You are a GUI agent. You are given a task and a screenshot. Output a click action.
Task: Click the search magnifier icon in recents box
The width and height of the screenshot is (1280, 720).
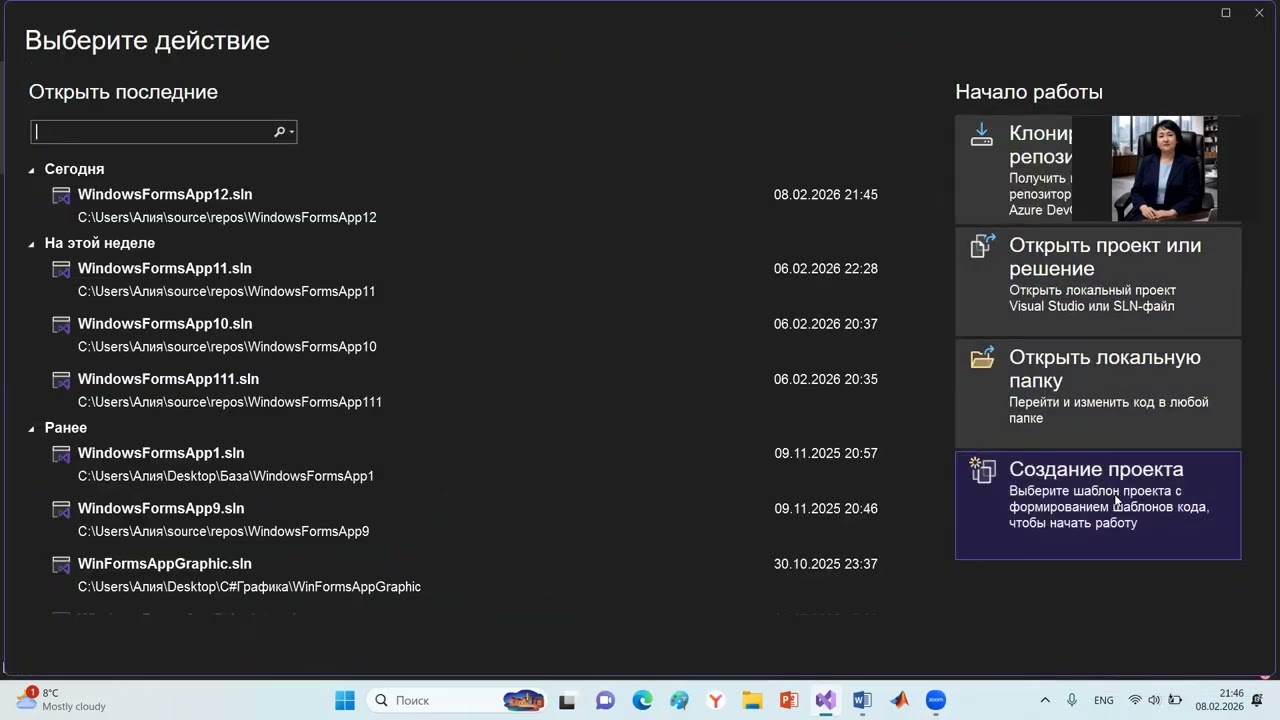point(279,132)
